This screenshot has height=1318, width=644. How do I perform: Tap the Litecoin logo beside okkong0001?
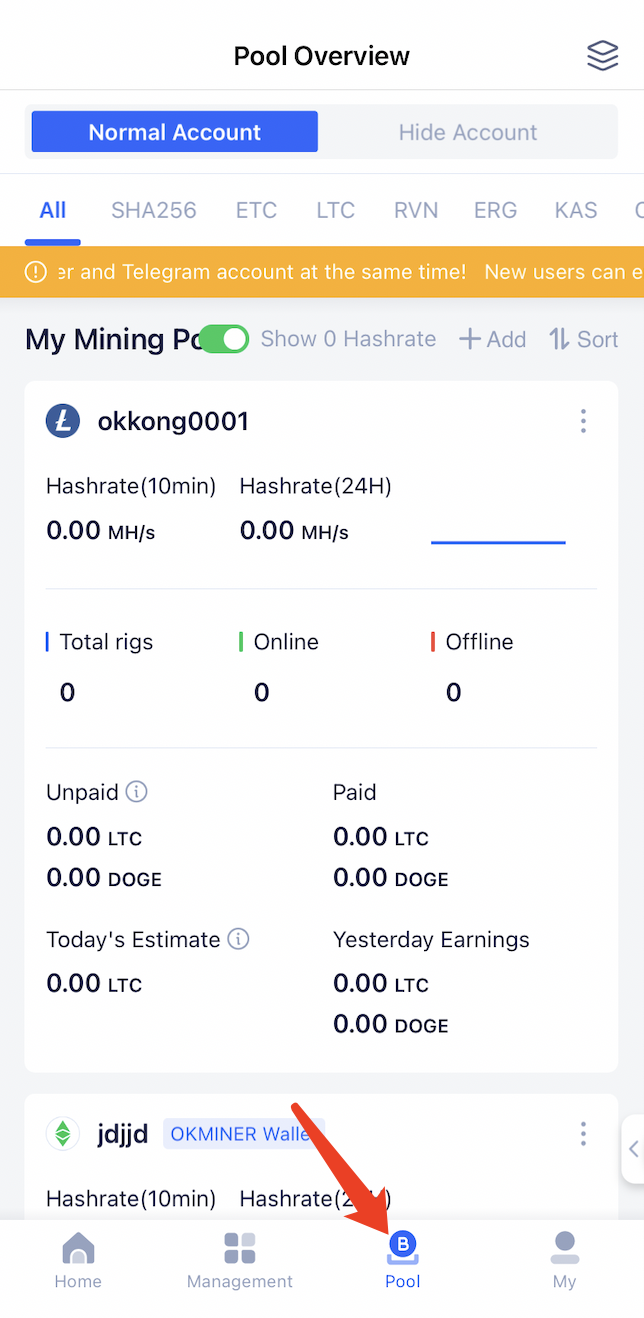tap(63, 421)
